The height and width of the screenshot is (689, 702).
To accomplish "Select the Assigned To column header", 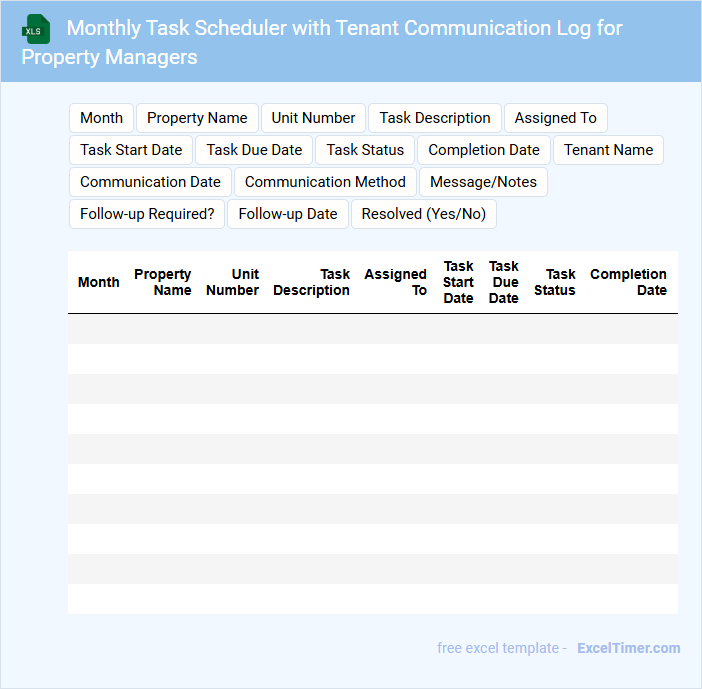I will [x=395, y=282].
